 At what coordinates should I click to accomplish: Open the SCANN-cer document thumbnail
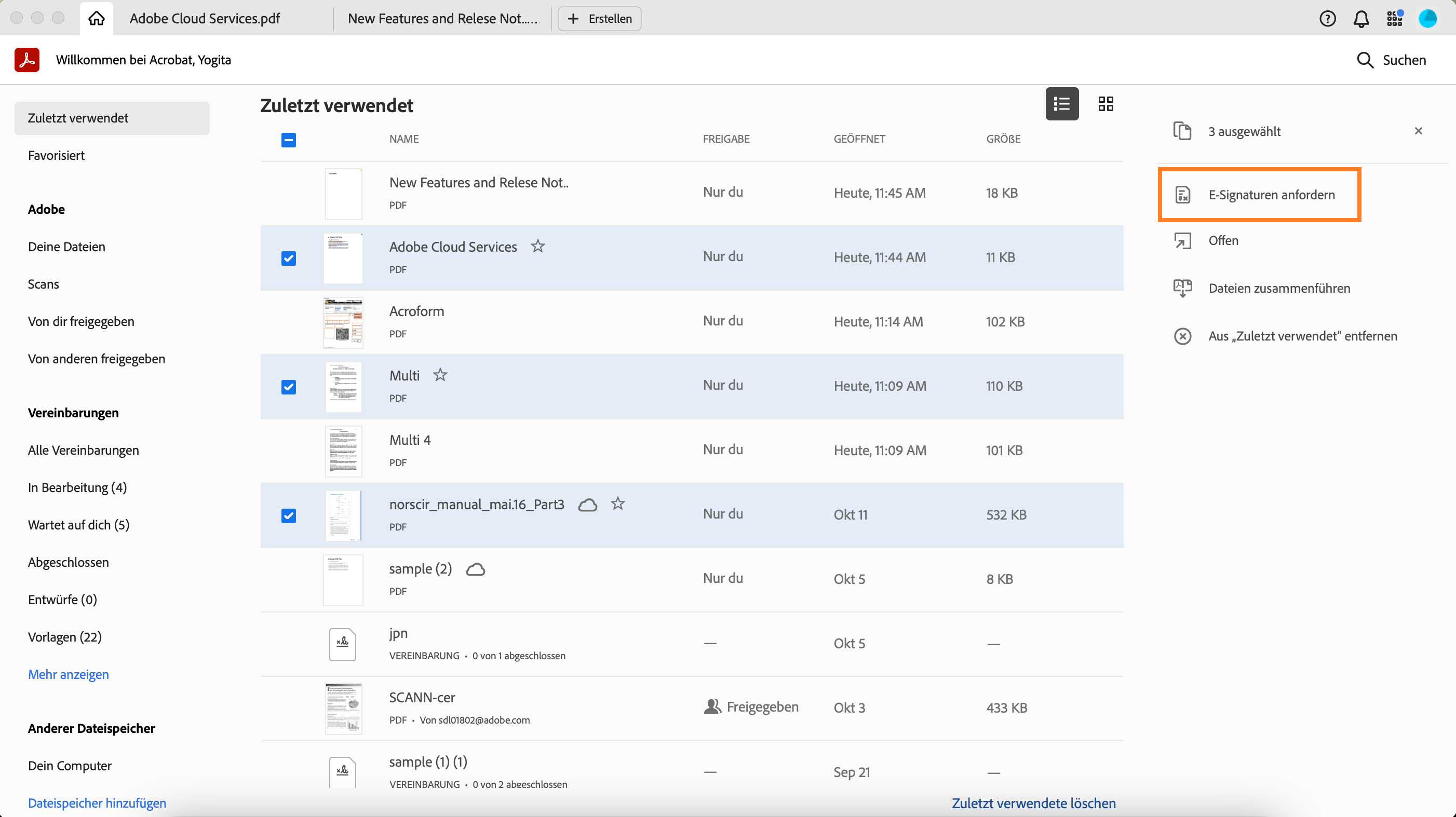343,709
